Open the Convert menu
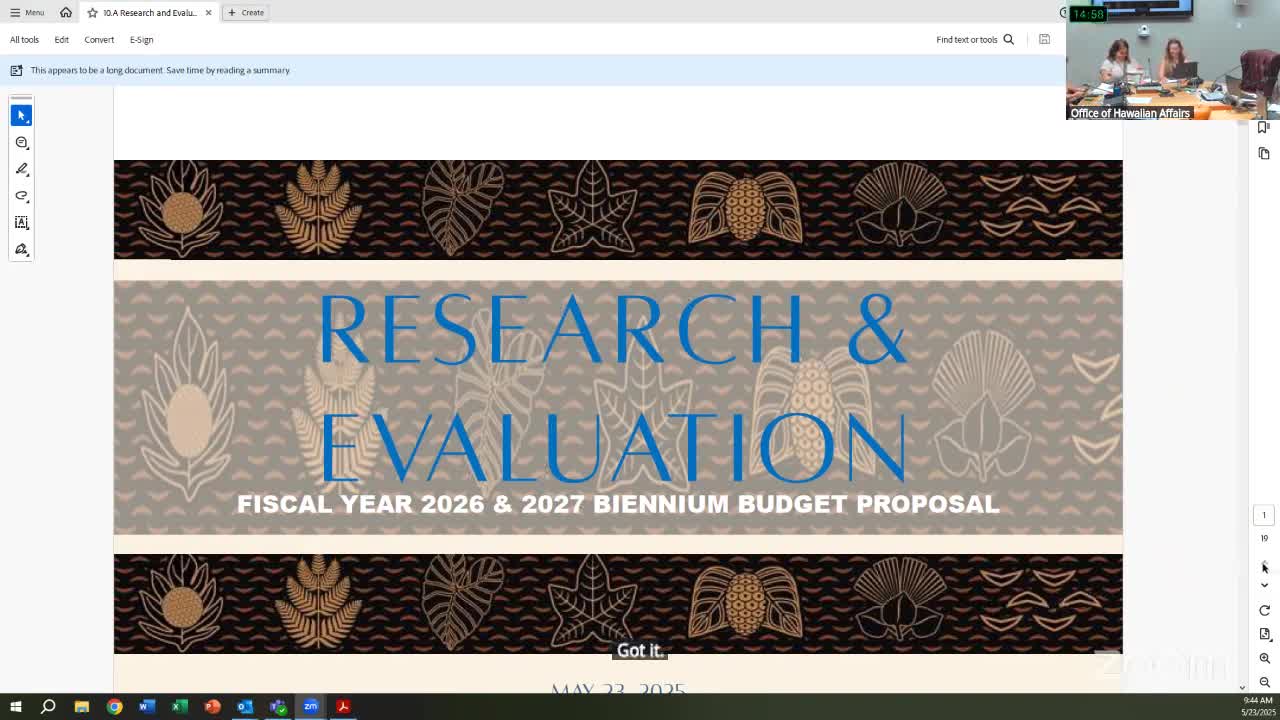The width and height of the screenshot is (1280, 720). [x=99, y=39]
